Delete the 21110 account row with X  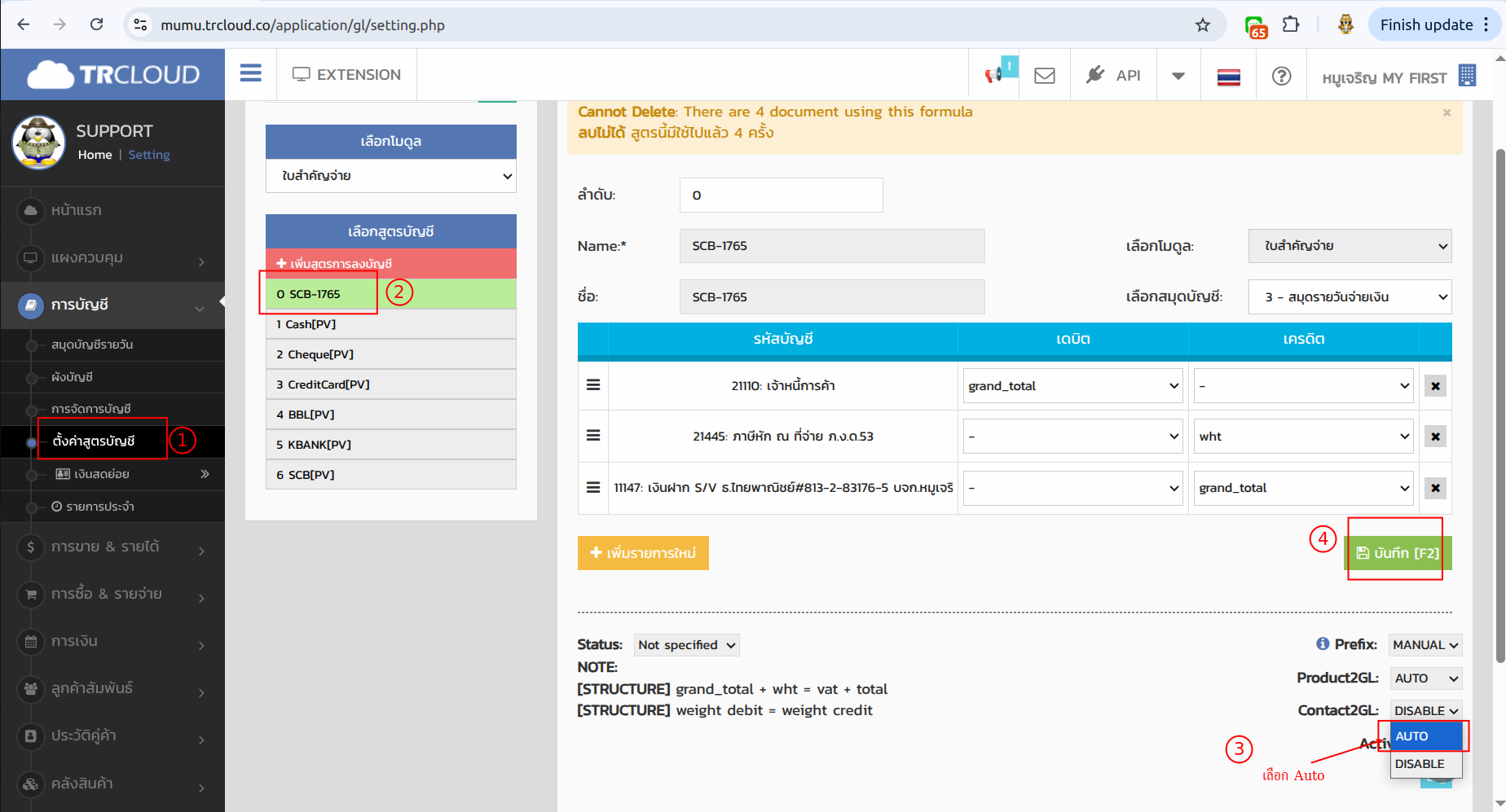[x=1435, y=386]
